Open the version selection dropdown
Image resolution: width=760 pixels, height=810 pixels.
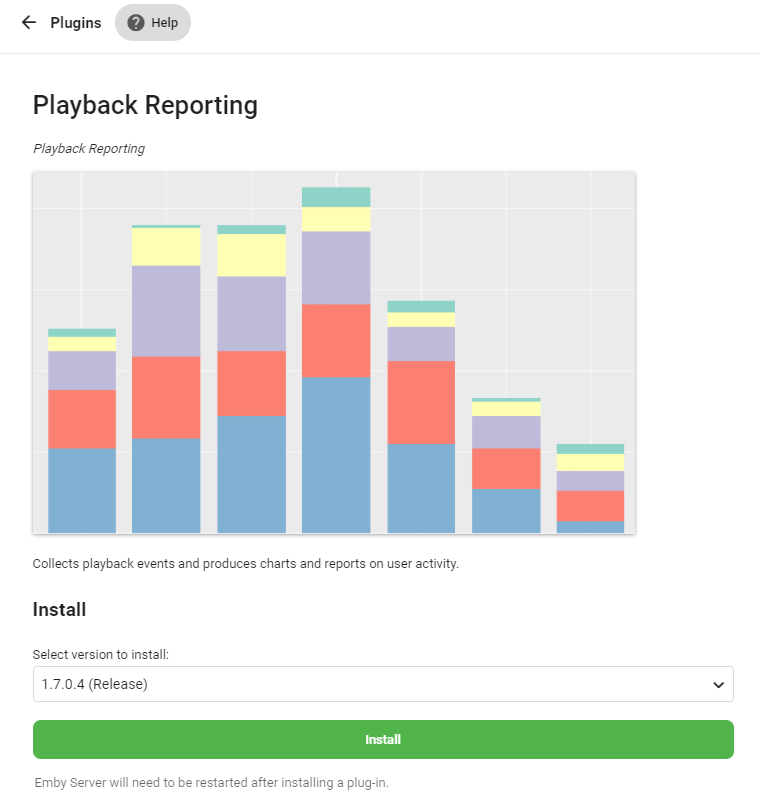383,684
